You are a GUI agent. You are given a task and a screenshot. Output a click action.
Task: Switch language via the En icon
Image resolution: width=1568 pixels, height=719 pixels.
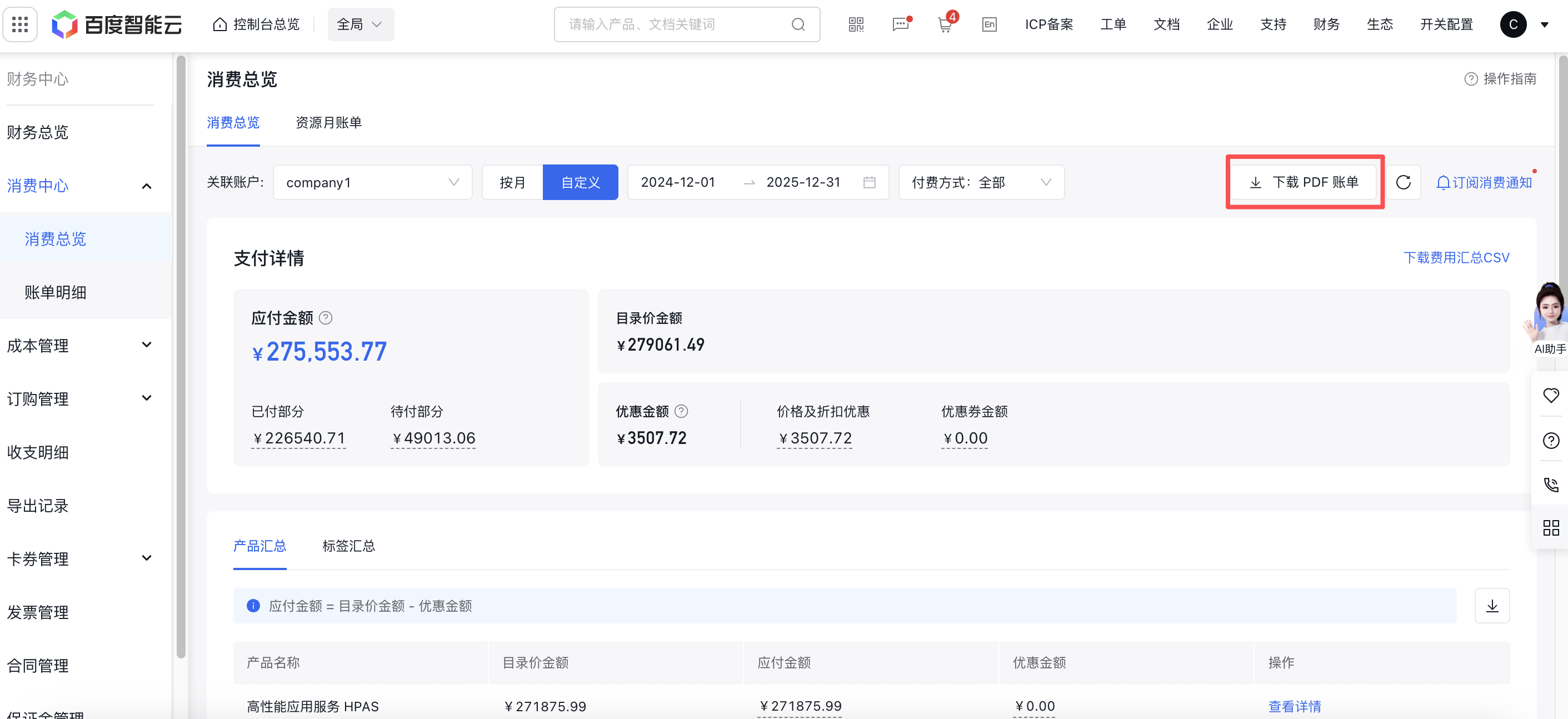989,24
